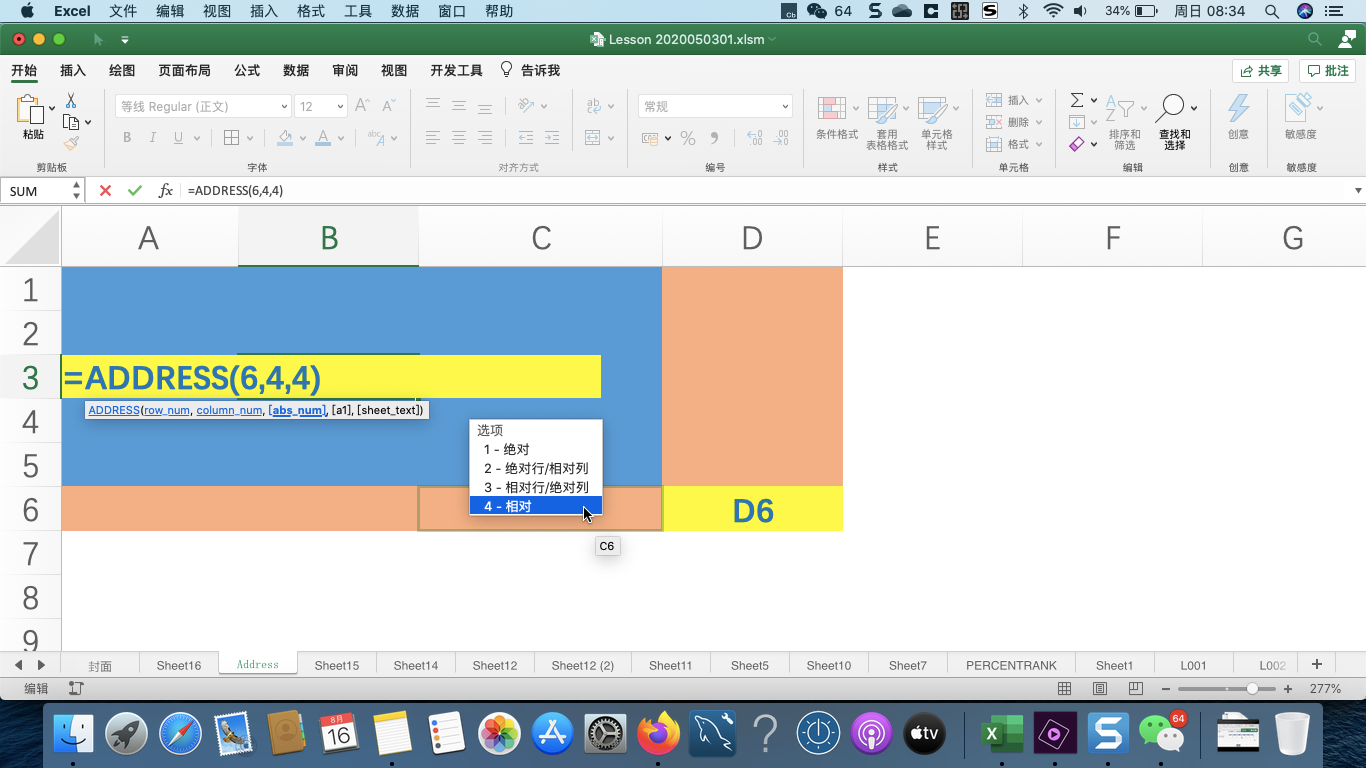Click the merge cells icon
This screenshot has width=1366, height=768.
[593, 138]
